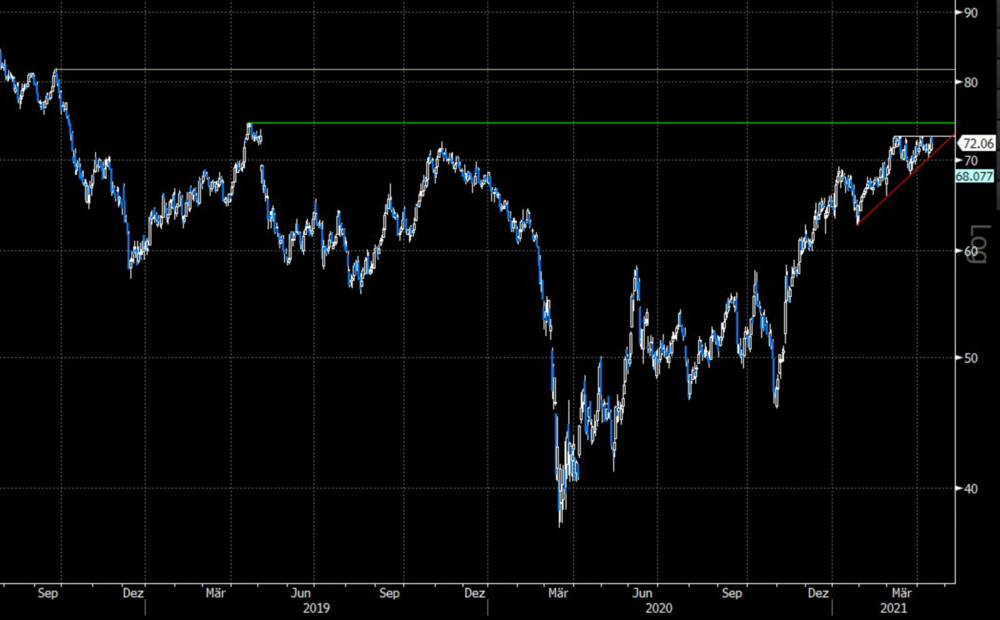Click the 90 price axis label
This screenshot has height=620, width=1000.
(x=971, y=13)
